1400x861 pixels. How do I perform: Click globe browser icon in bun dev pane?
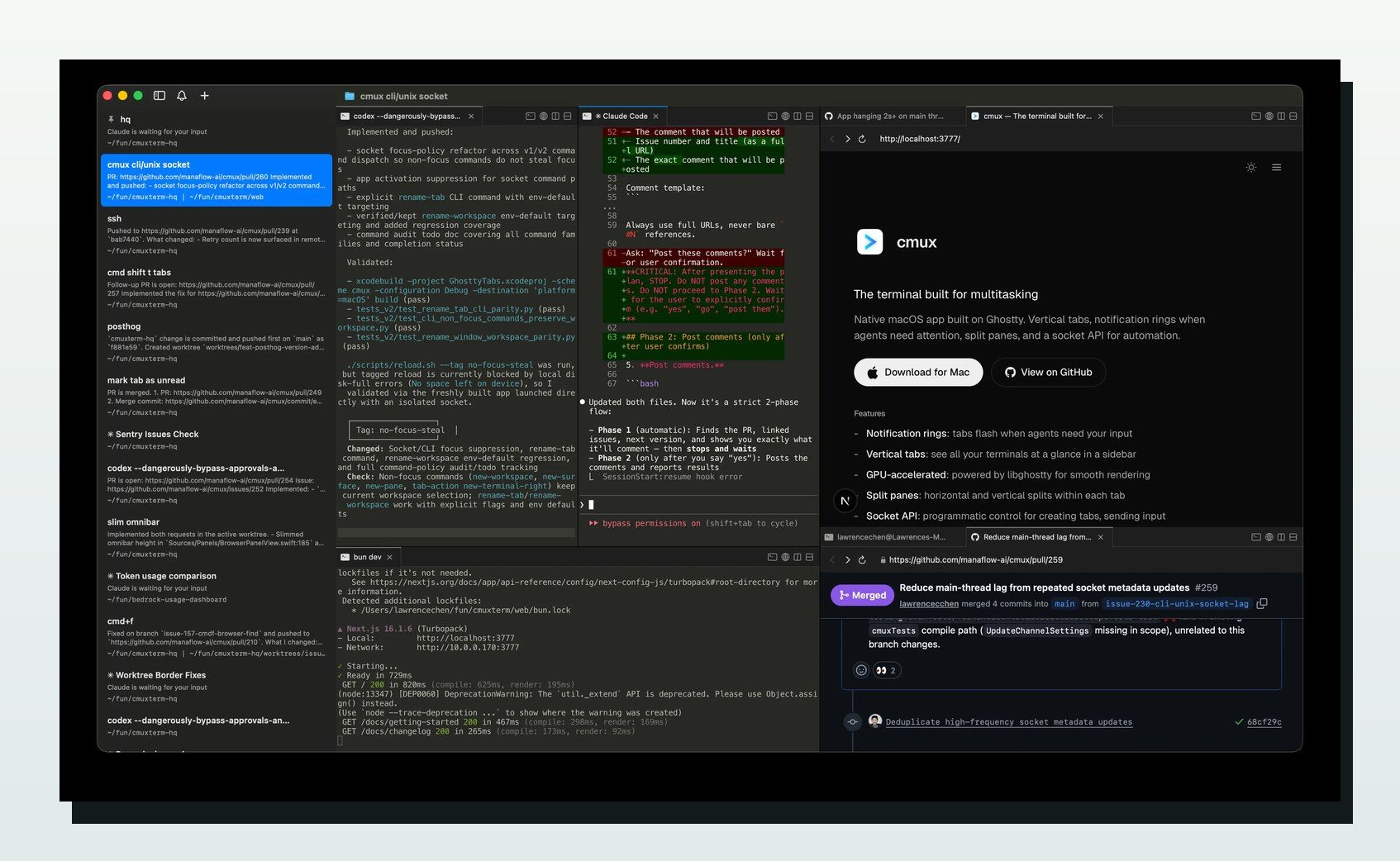(785, 557)
